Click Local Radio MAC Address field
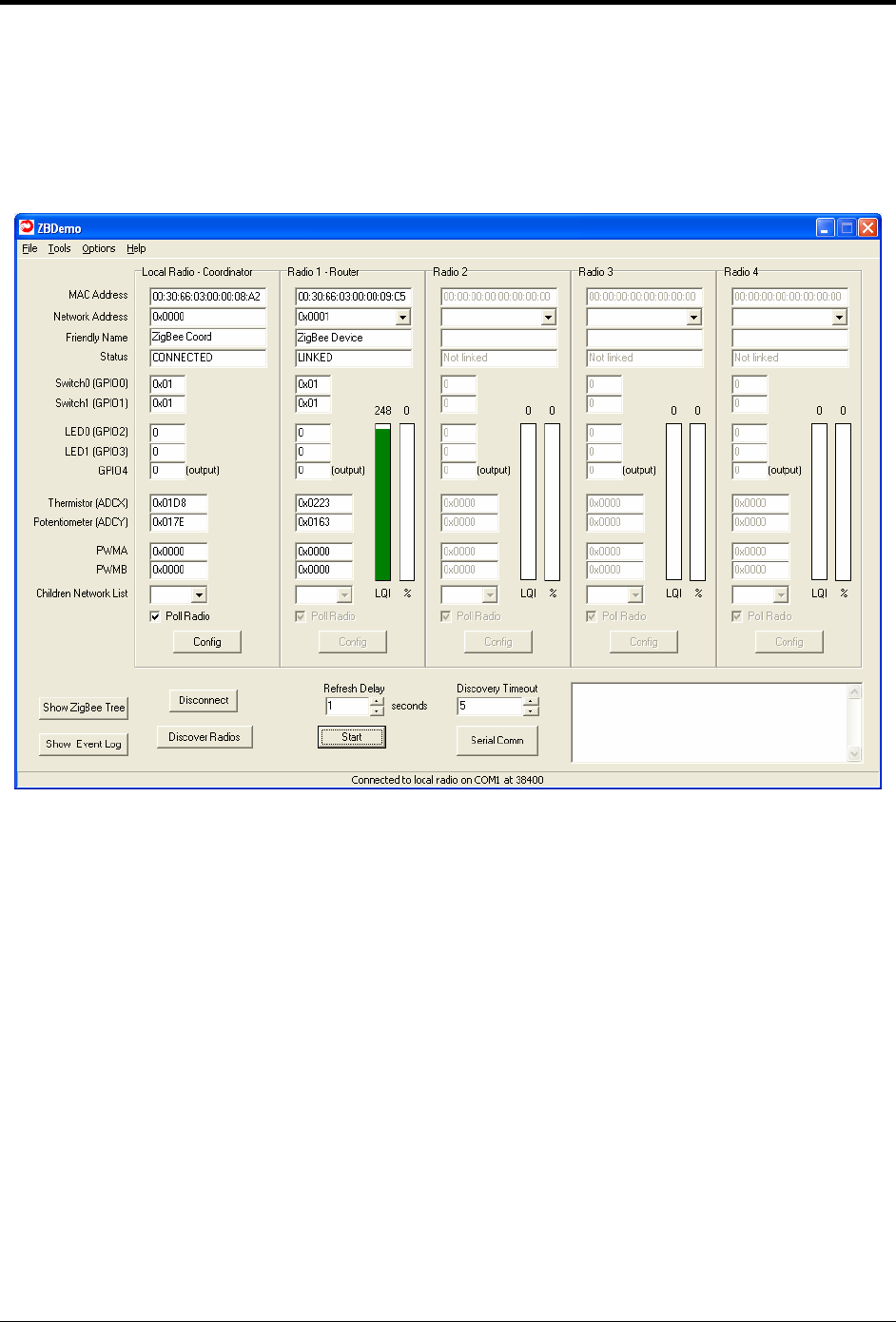The height and width of the screenshot is (1322, 896). (x=208, y=297)
